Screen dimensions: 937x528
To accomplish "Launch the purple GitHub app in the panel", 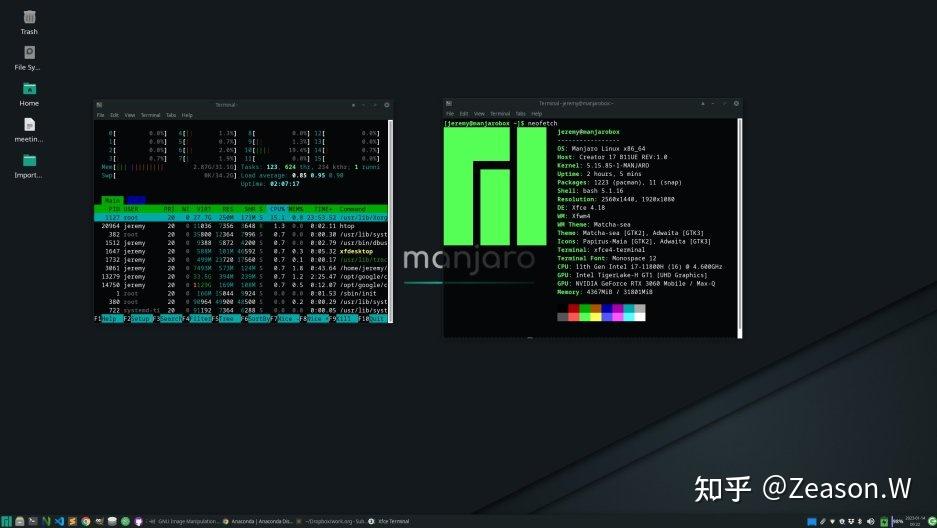I will pos(138,521).
